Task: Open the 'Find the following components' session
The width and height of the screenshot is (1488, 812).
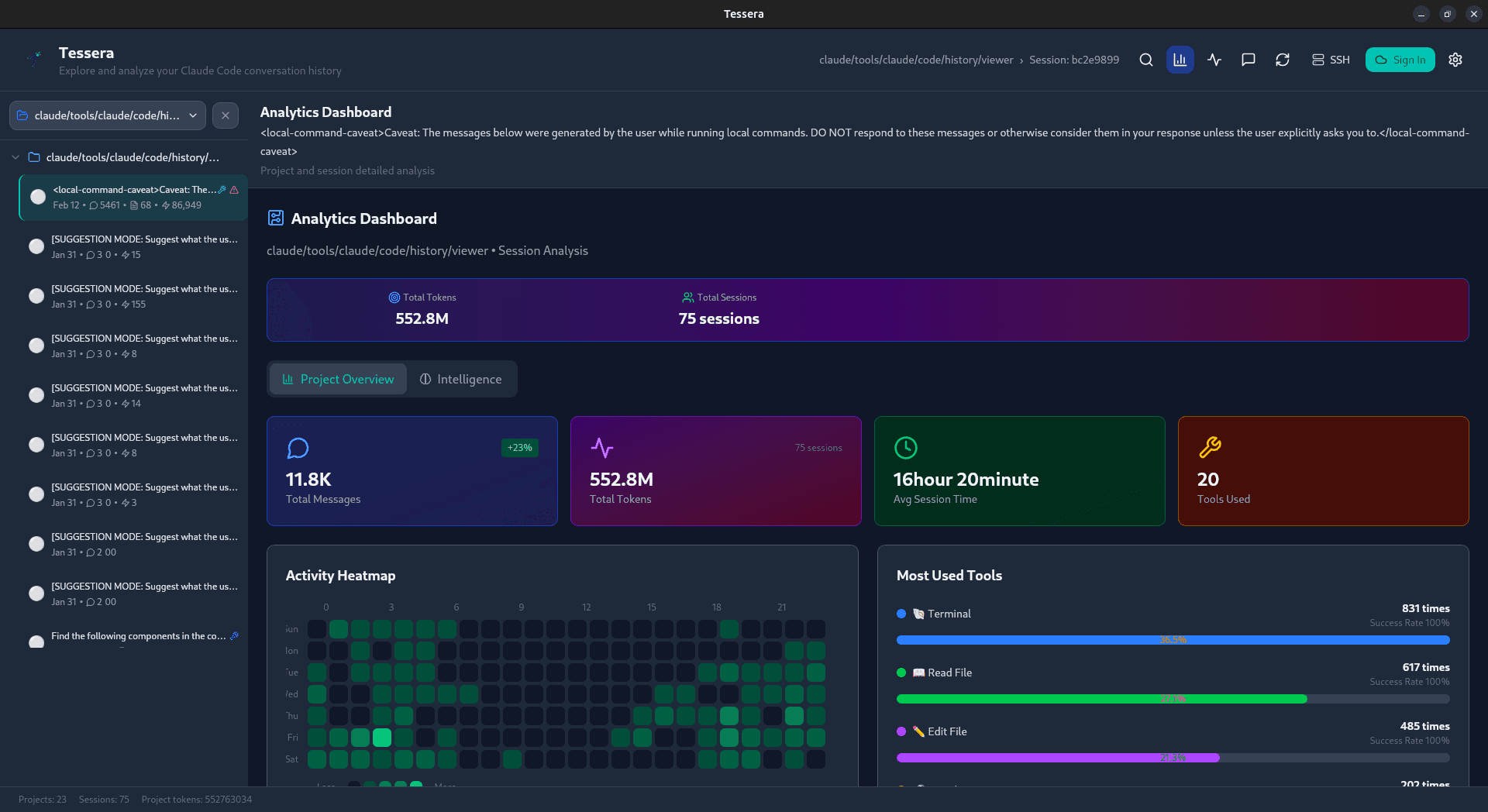Action: tap(133, 638)
